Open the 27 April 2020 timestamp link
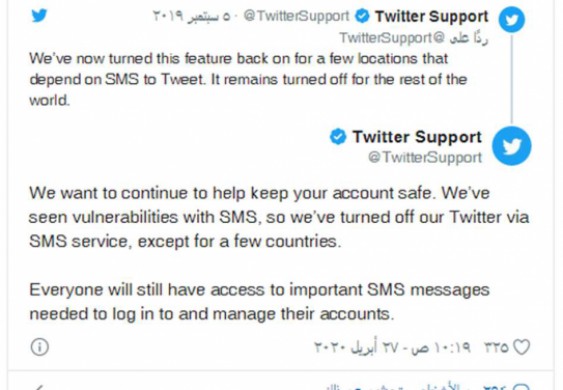 (x=392, y=347)
